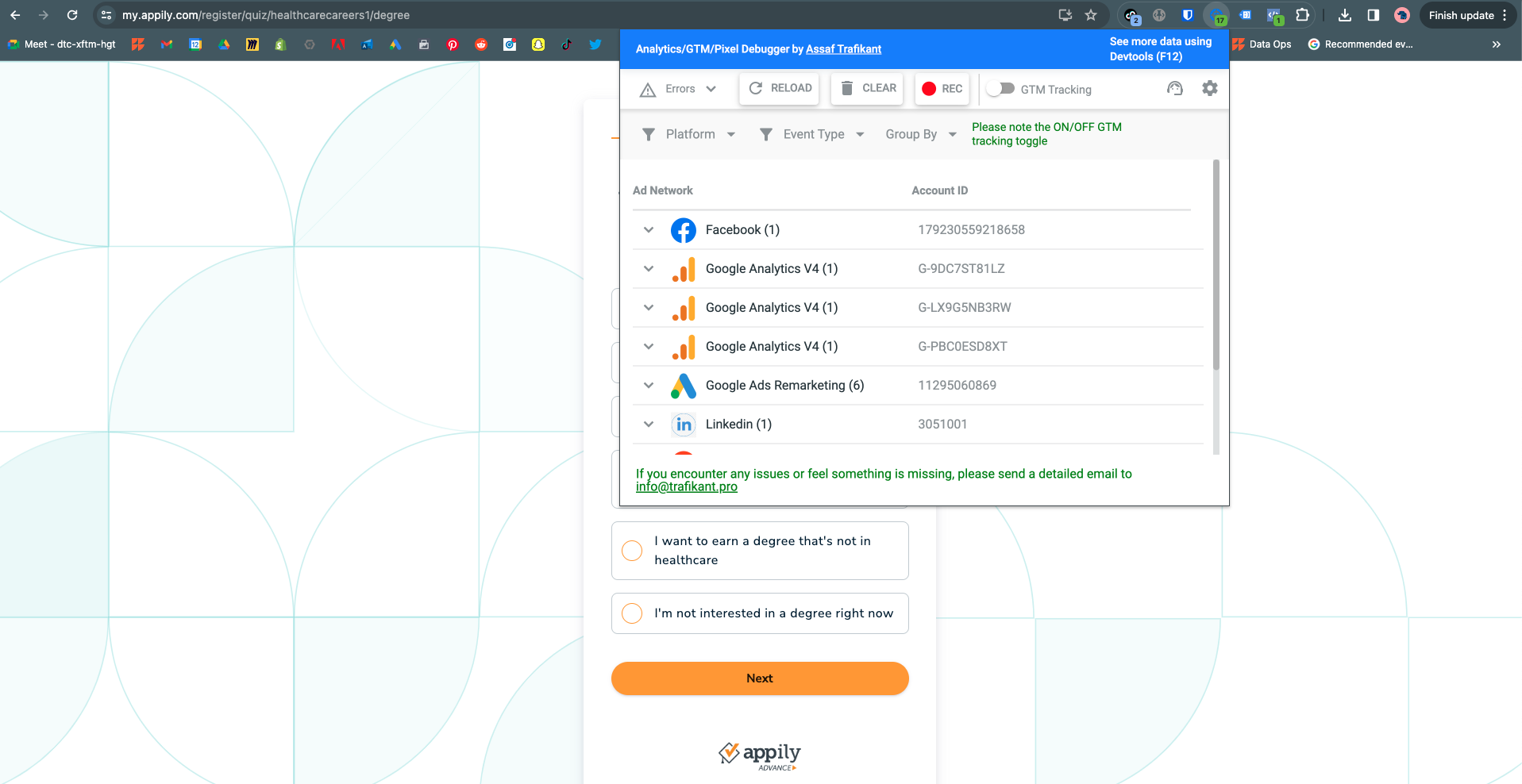Image resolution: width=1522 pixels, height=784 pixels.
Task: Click the settings gear in debugger panel
Action: point(1209,88)
